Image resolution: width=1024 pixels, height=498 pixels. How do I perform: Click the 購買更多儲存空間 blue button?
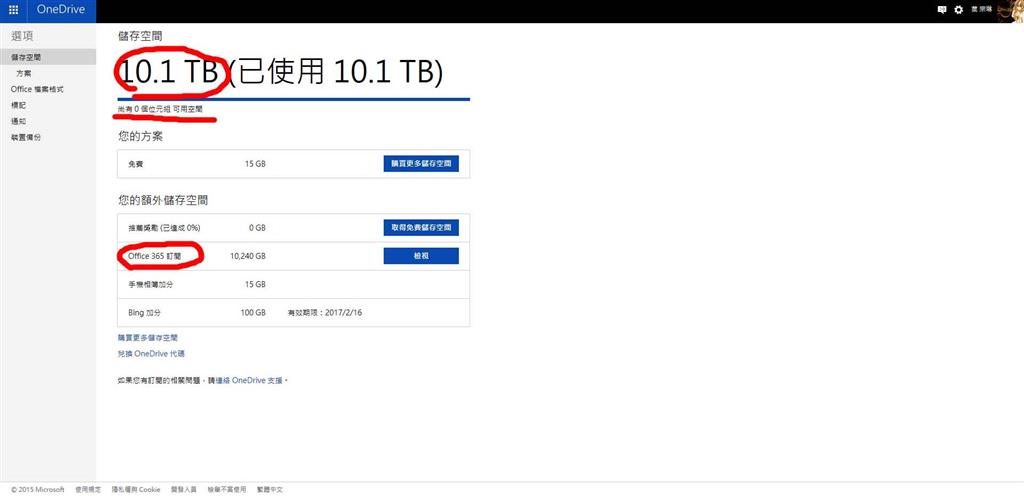[x=421, y=164]
